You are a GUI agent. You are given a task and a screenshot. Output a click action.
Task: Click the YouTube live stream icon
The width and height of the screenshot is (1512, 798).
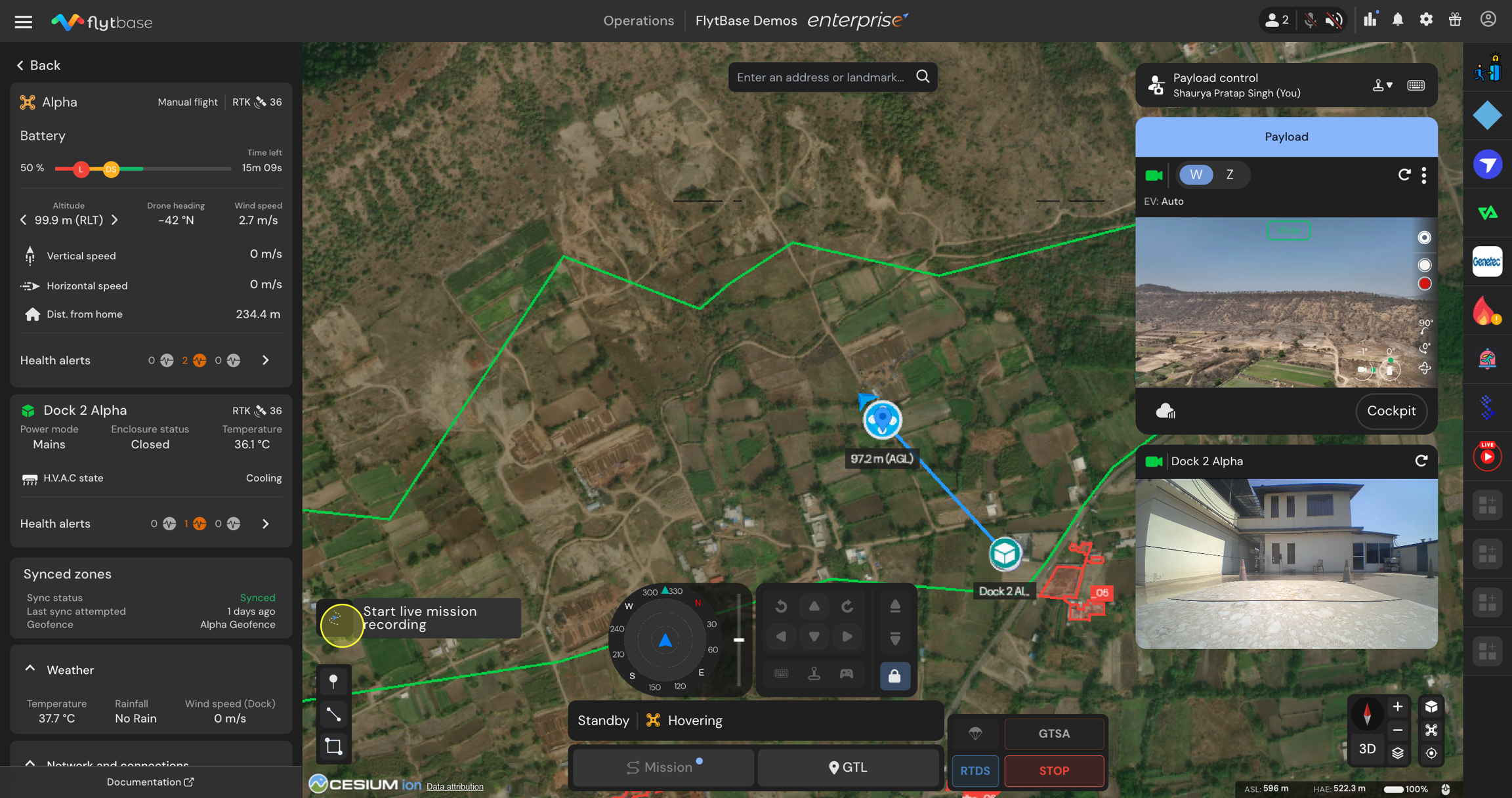pos(1487,456)
